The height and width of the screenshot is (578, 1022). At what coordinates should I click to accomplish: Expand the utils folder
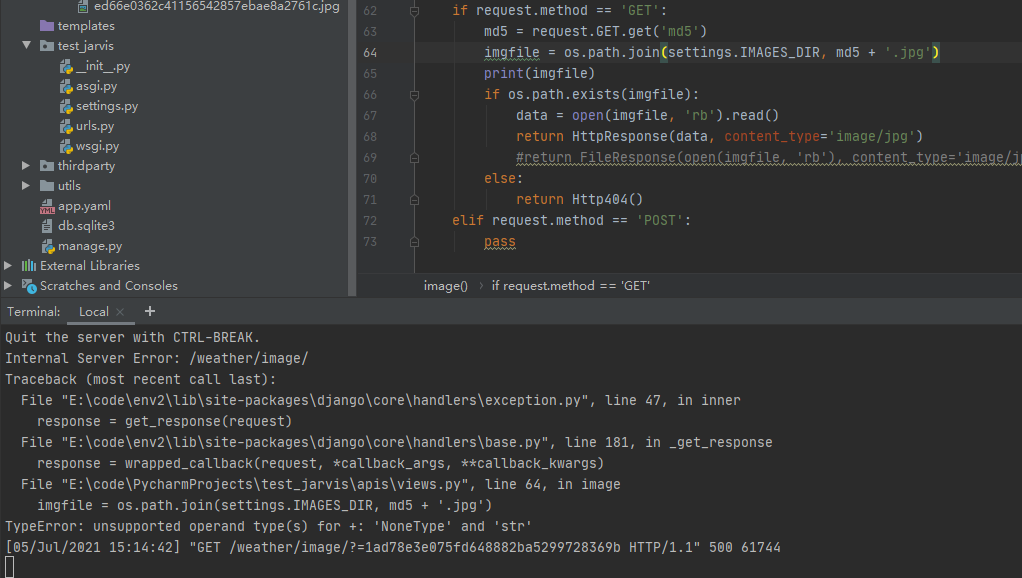coord(26,185)
